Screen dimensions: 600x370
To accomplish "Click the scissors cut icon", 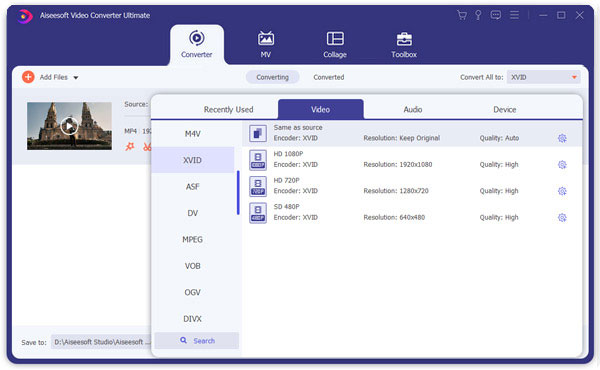I will point(147,147).
